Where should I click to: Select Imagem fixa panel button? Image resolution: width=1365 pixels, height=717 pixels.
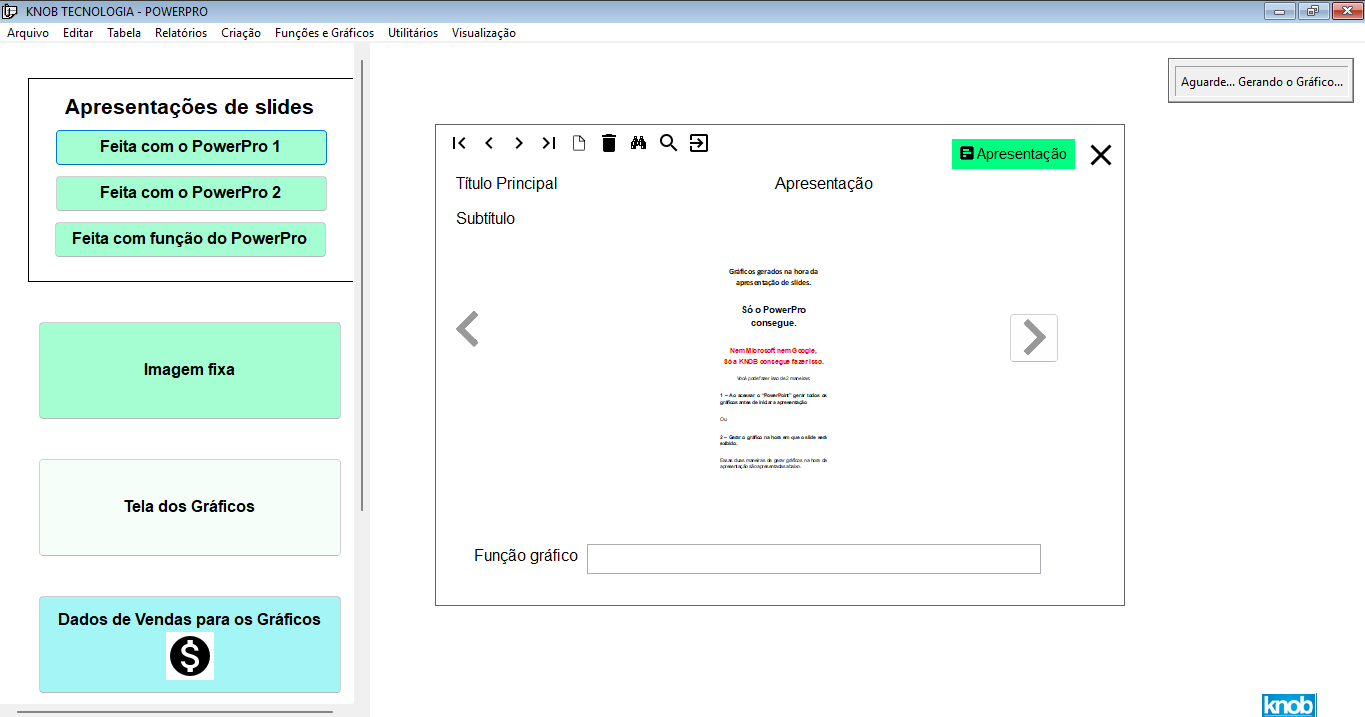pyautogui.click(x=190, y=370)
